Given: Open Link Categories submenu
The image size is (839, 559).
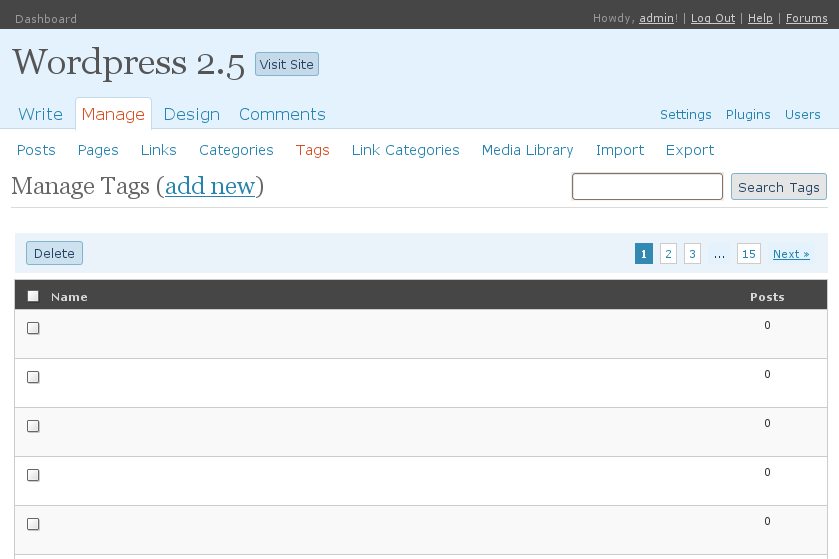Looking at the screenshot, I should [x=405, y=150].
